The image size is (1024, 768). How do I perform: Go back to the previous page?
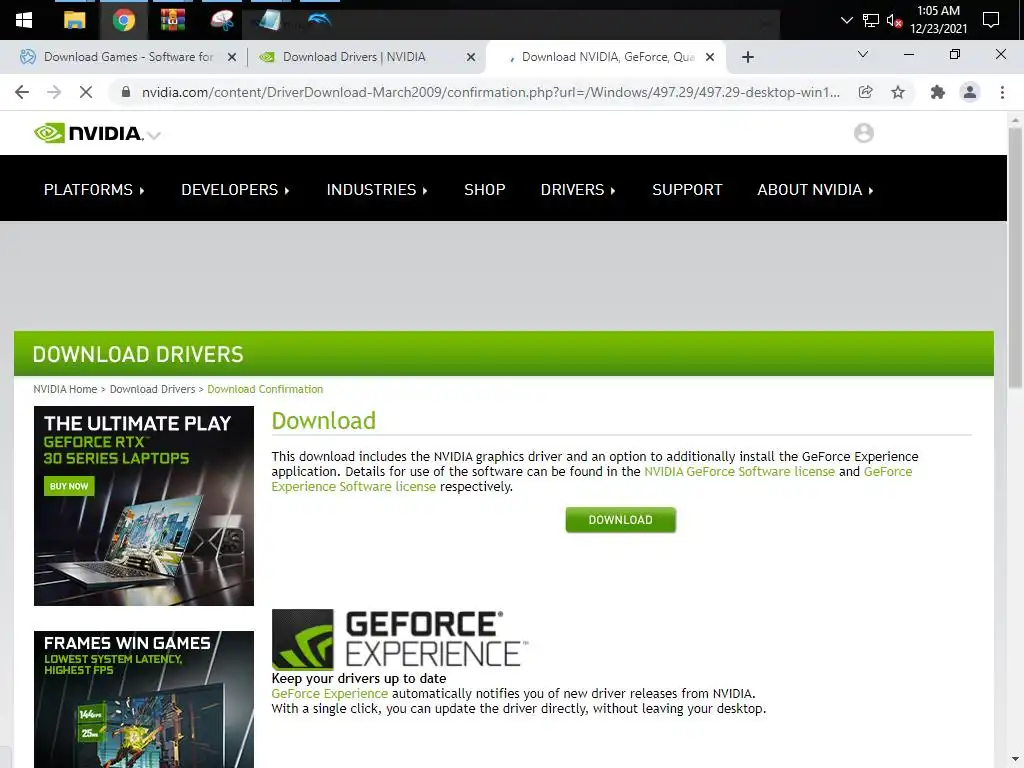(x=22, y=92)
